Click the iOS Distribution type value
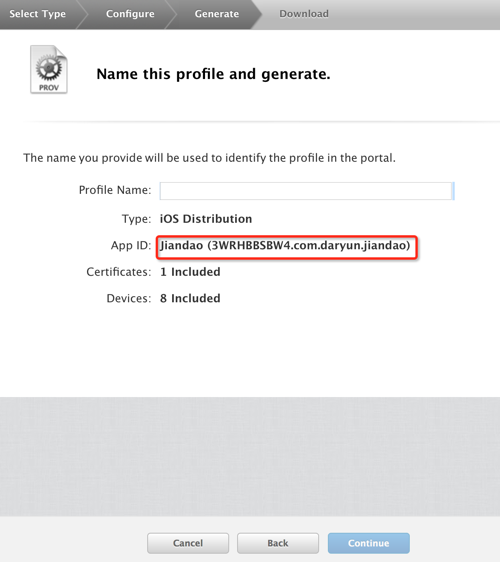Screen dimensions: 500x562 [x=206, y=219]
